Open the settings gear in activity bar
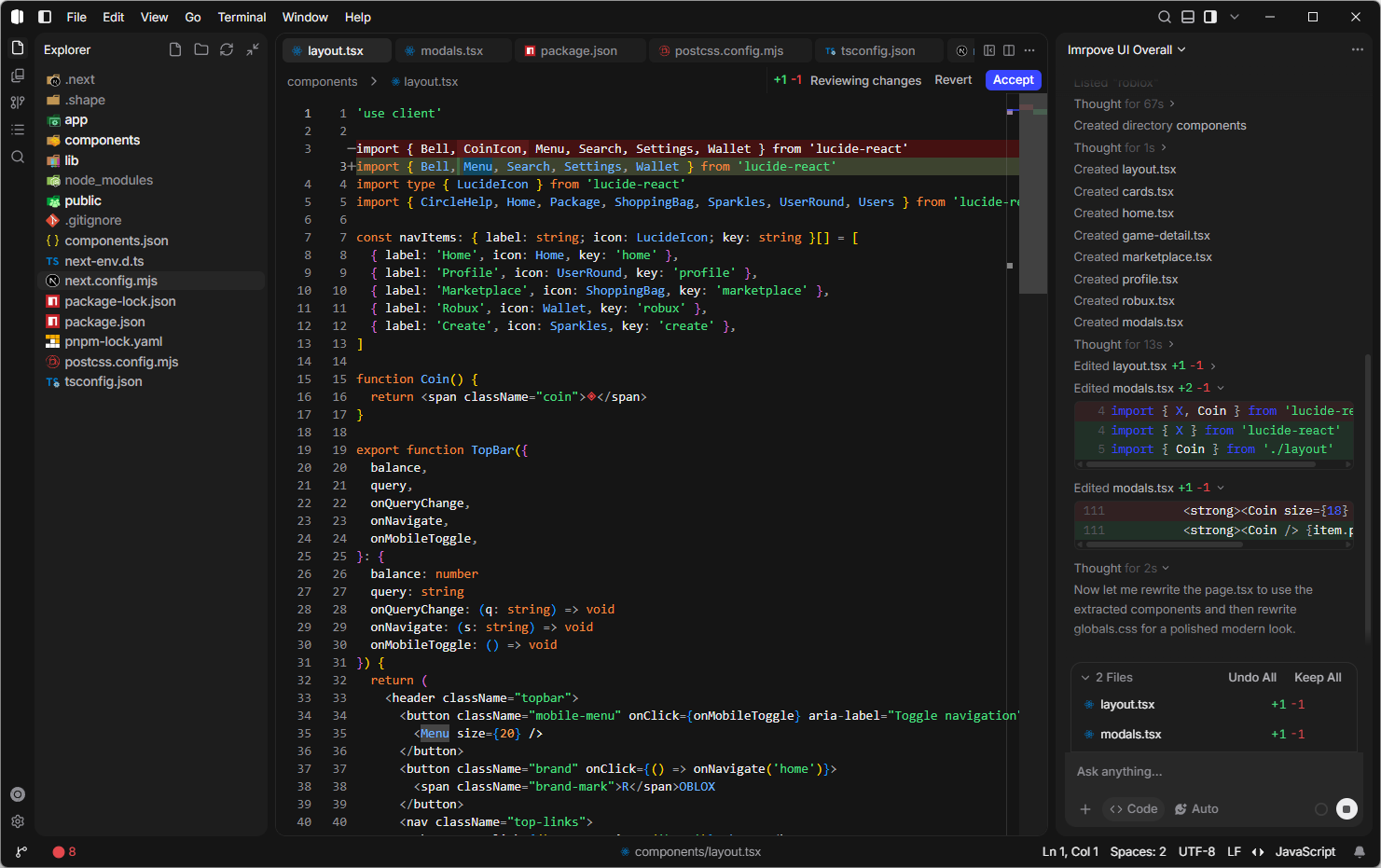This screenshot has width=1381, height=868. (x=18, y=821)
